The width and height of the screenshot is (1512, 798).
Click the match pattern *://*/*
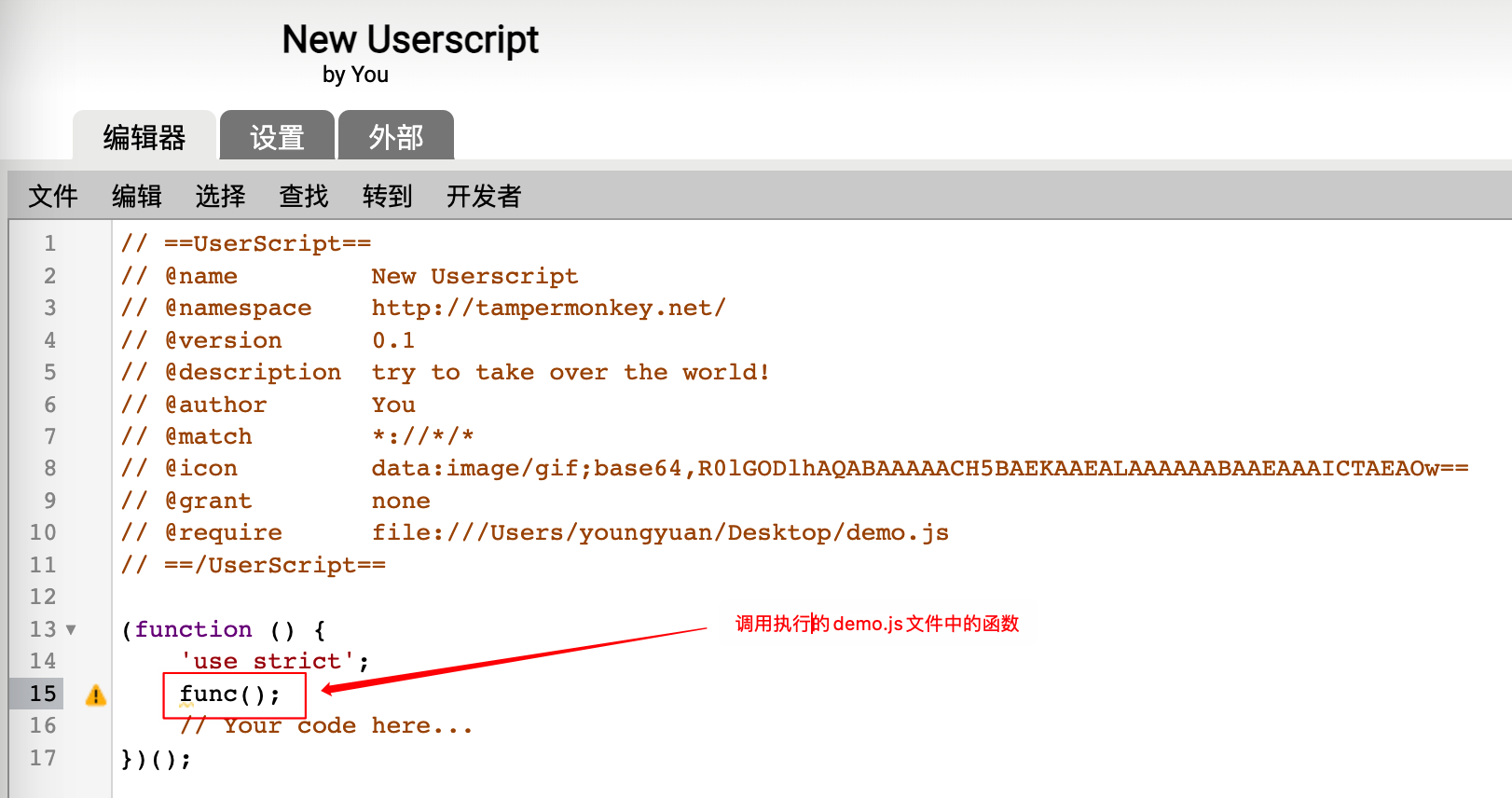click(423, 436)
